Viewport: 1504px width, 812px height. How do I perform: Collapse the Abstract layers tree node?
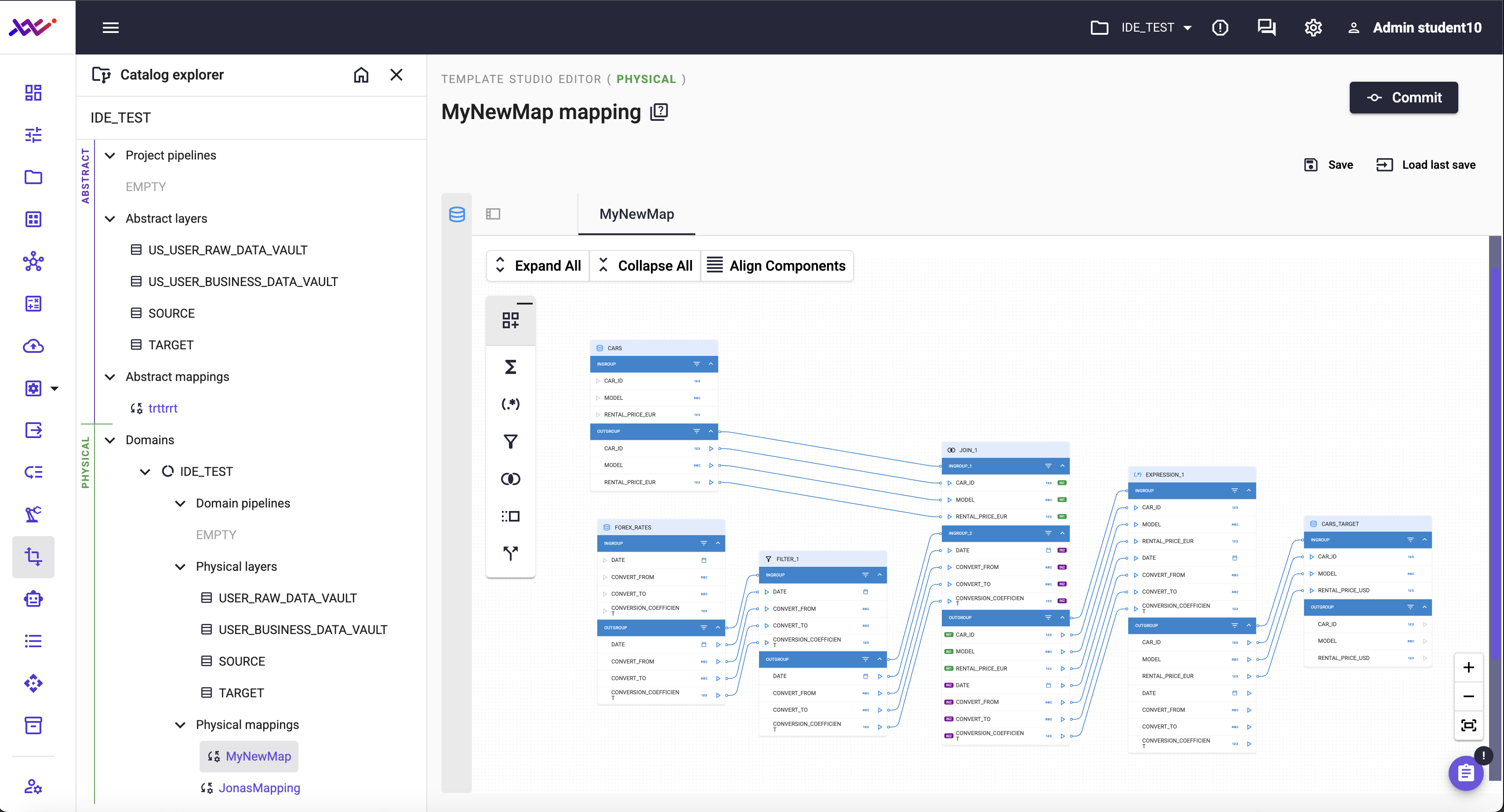click(x=110, y=219)
